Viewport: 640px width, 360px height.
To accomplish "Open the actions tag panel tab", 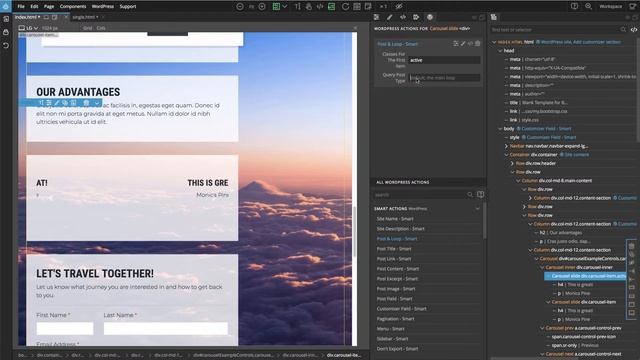I will coord(416,17).
